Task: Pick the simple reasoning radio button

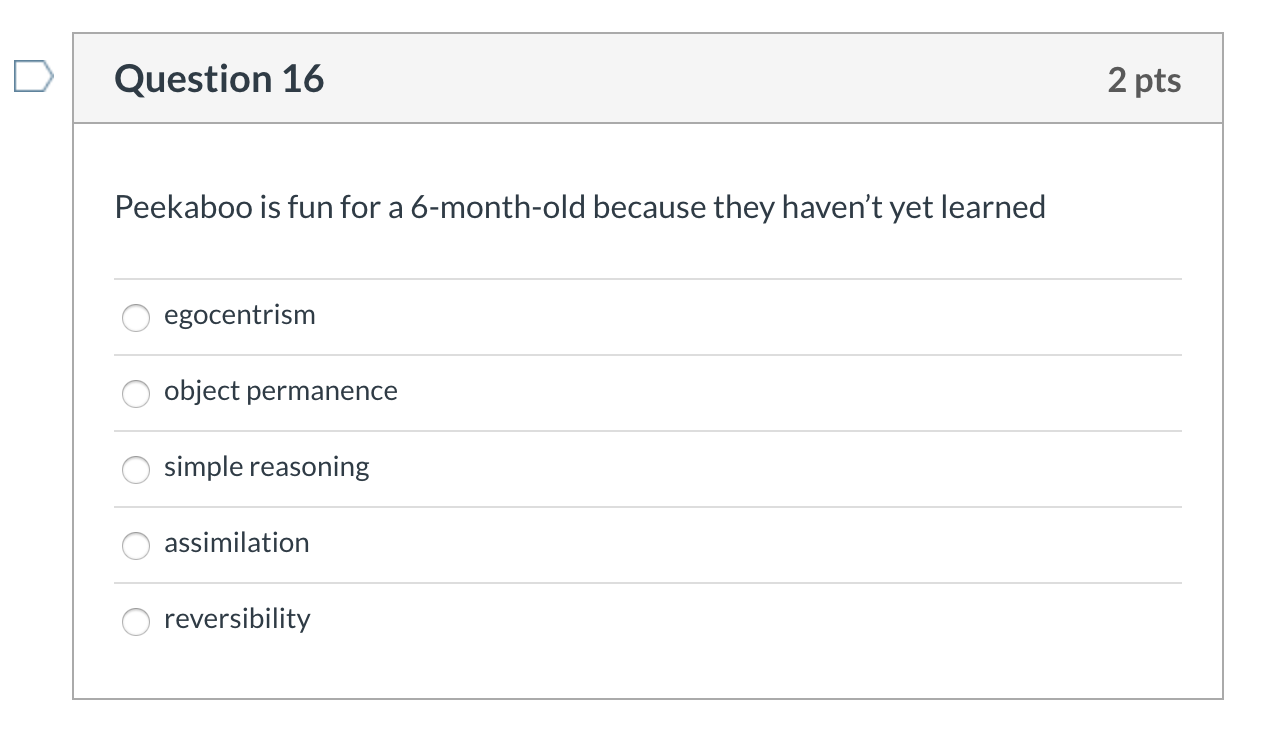Action: pyautogui.click(x=136, y=469)
